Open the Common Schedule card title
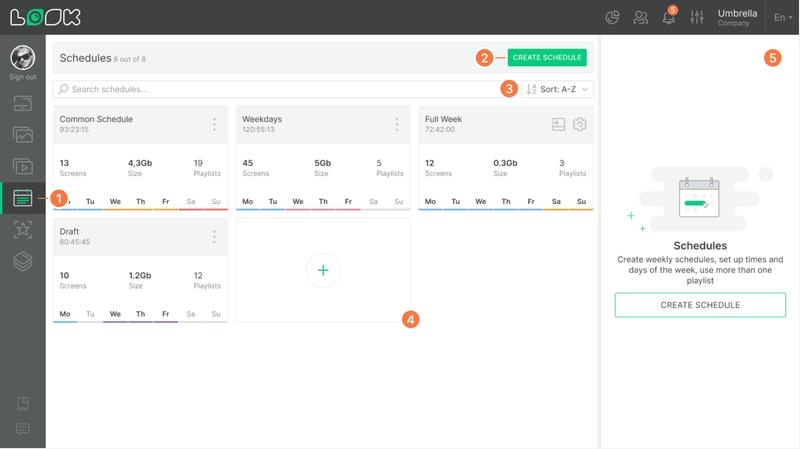 [96, 119]
